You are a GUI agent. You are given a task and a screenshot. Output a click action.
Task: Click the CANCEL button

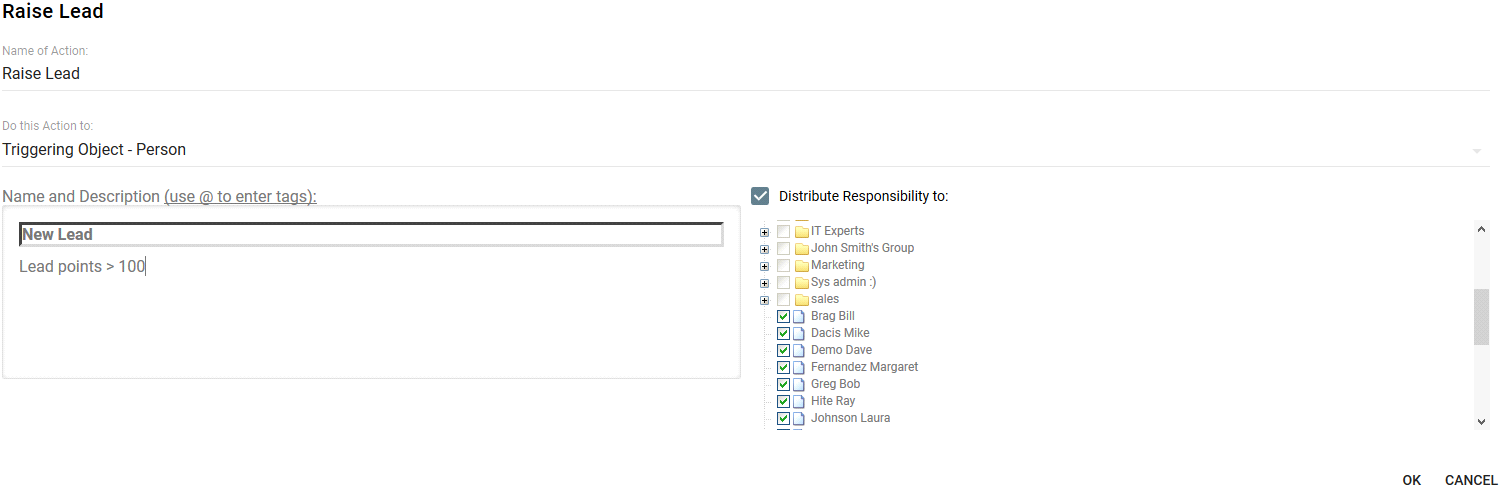pyautogui.click(x=1471, y=481)
